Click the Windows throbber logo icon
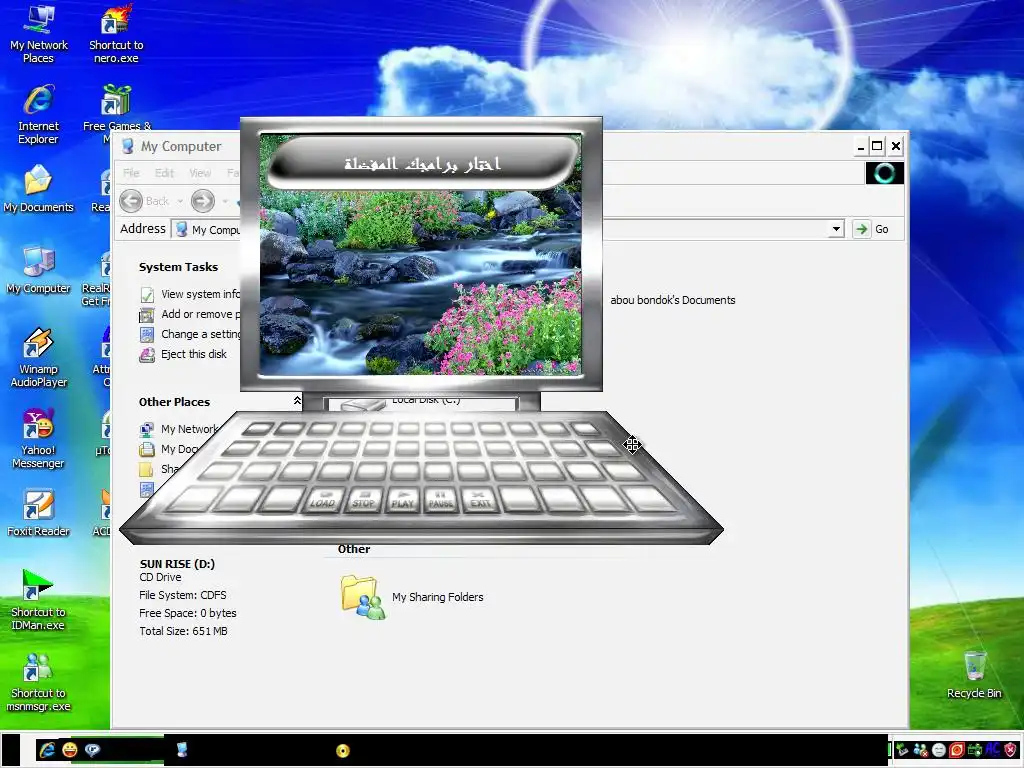 click(884, 173)
